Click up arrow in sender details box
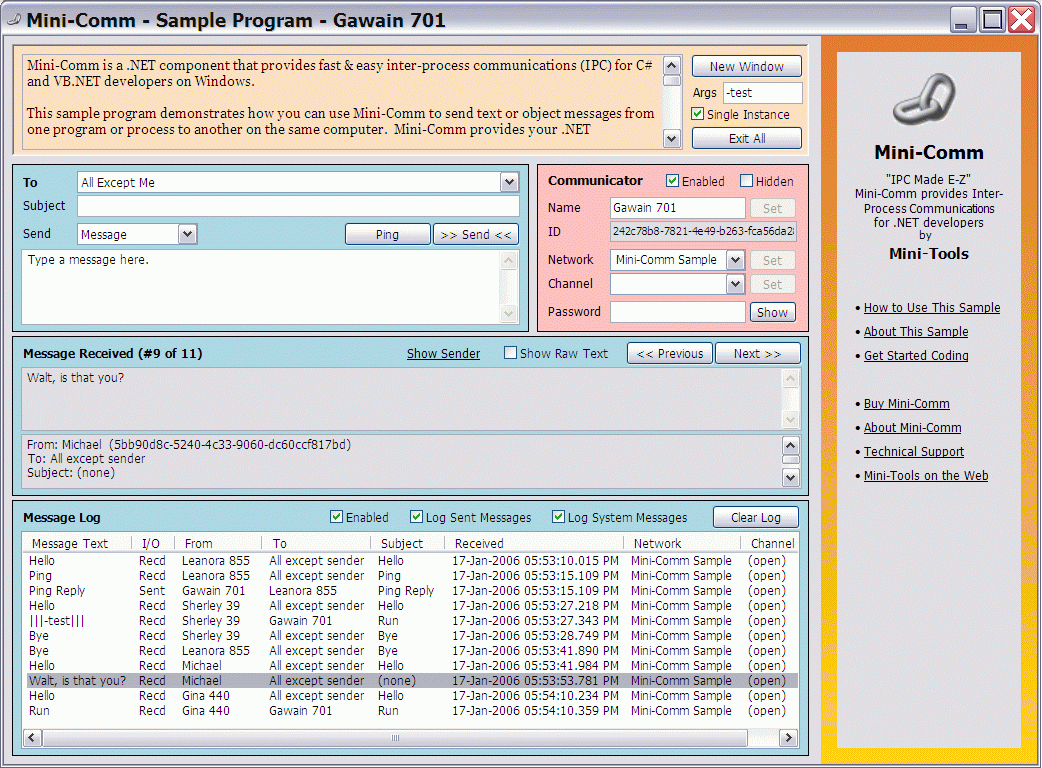The image size is (1042, 768). [790, 446]
